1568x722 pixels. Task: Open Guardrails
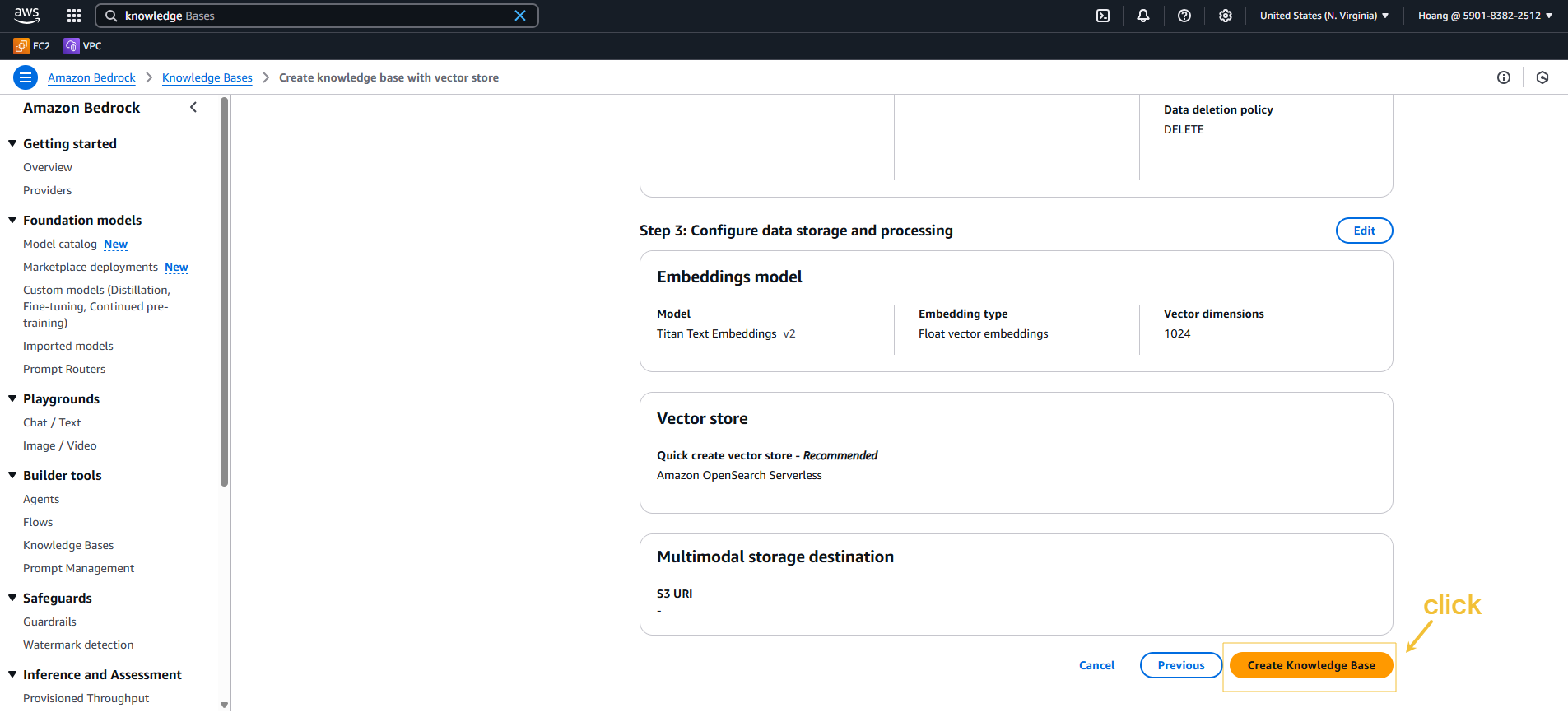[49, 622]
